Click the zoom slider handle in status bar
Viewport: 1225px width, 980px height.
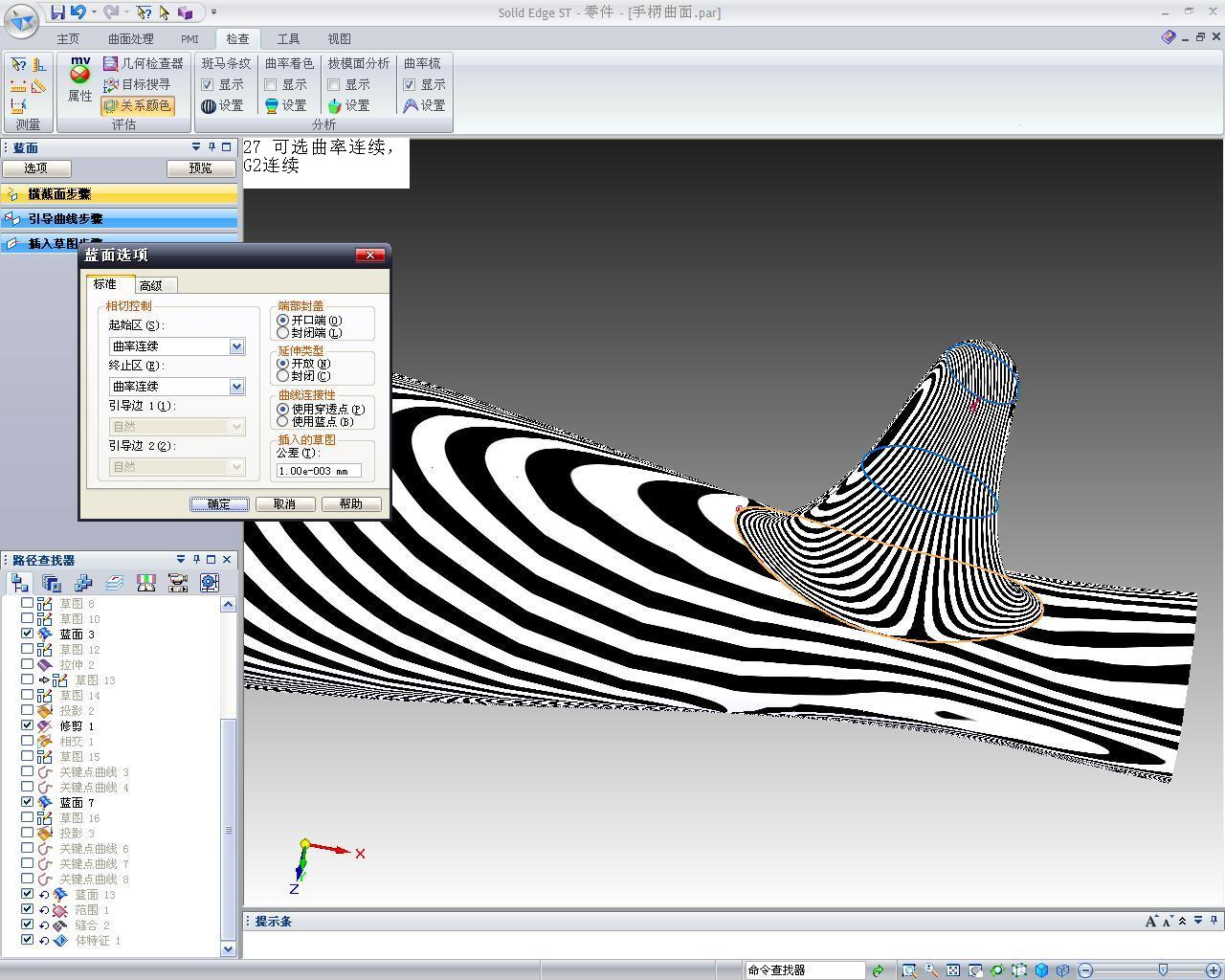coord(1163,970)
